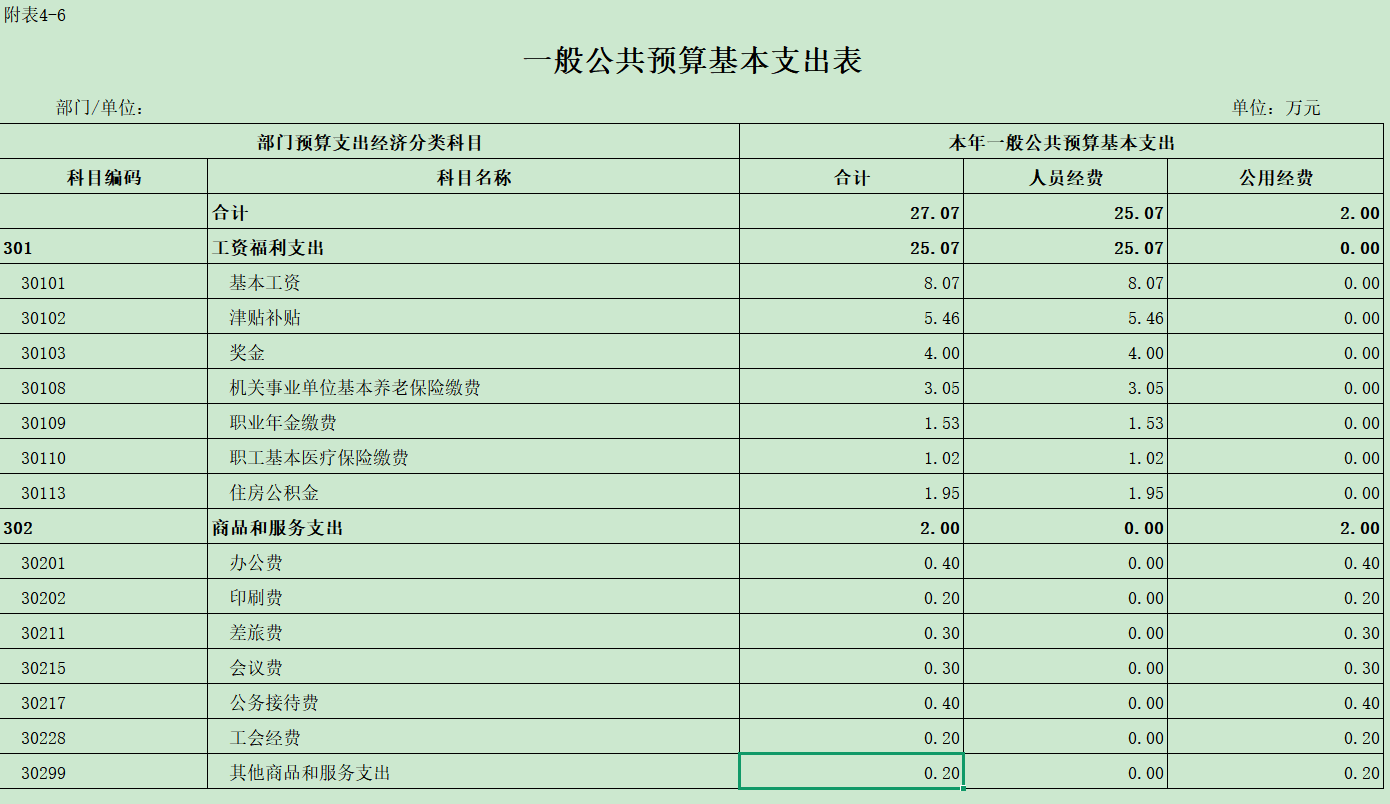Click the code cell 302
The image size is (1390, 804).
coord(104,527)
